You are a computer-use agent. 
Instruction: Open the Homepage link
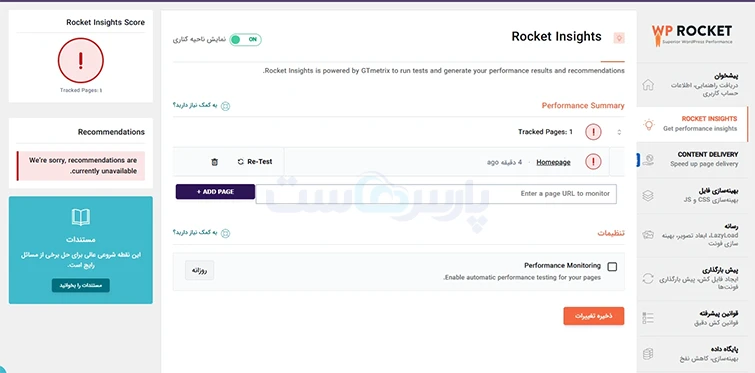click(x=553, y=162)
